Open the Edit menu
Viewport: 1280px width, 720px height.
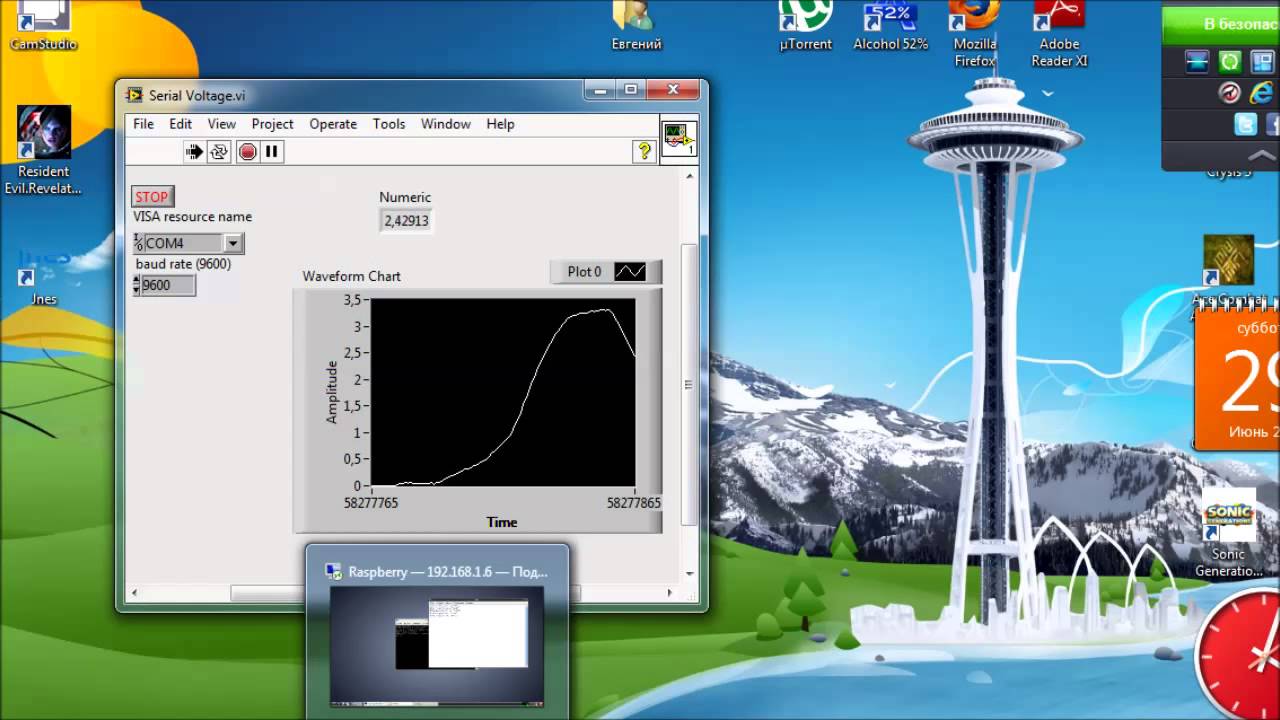[180, 124]
